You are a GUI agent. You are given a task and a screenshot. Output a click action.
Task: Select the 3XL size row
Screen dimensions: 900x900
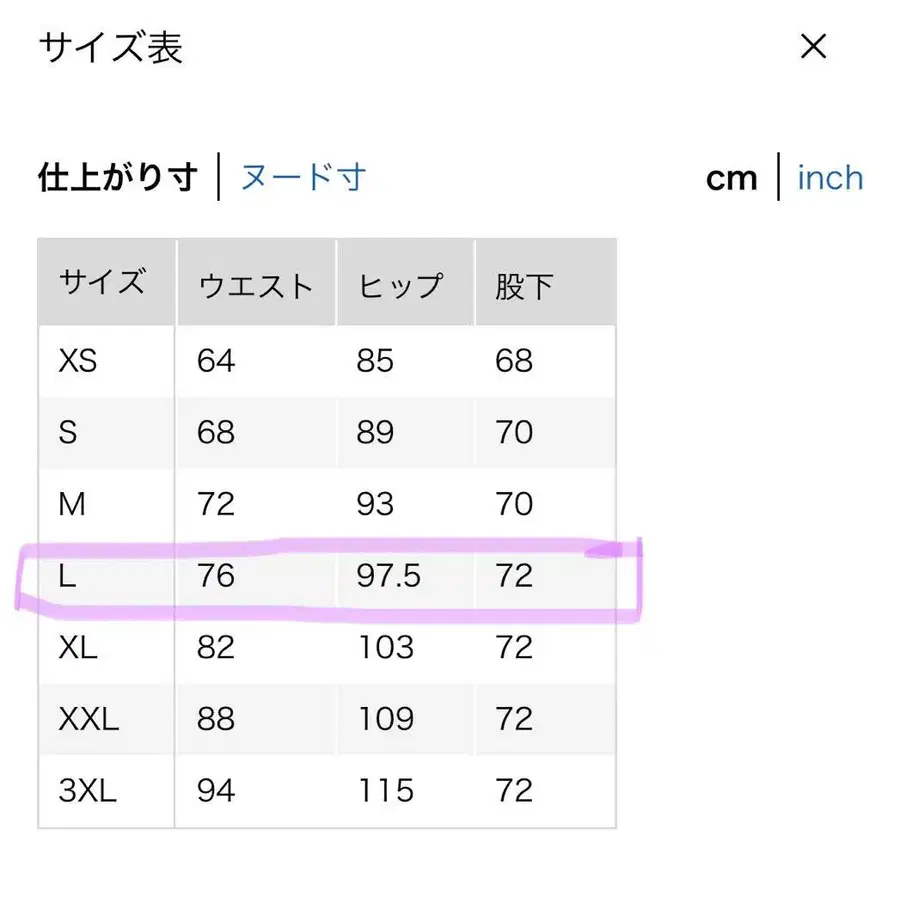[x=87, y=791]
